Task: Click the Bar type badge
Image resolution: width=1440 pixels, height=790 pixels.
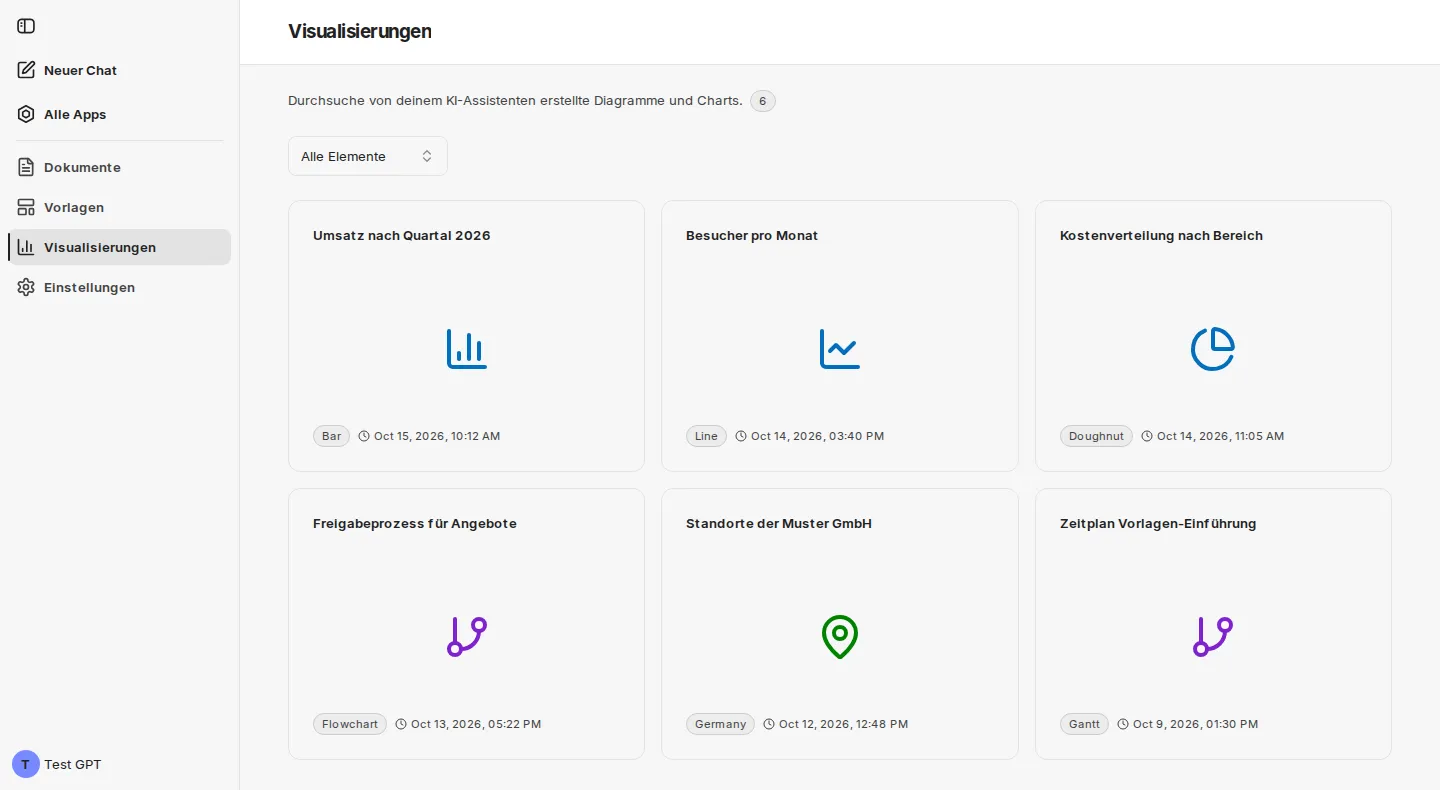Action: coord(332,436)
